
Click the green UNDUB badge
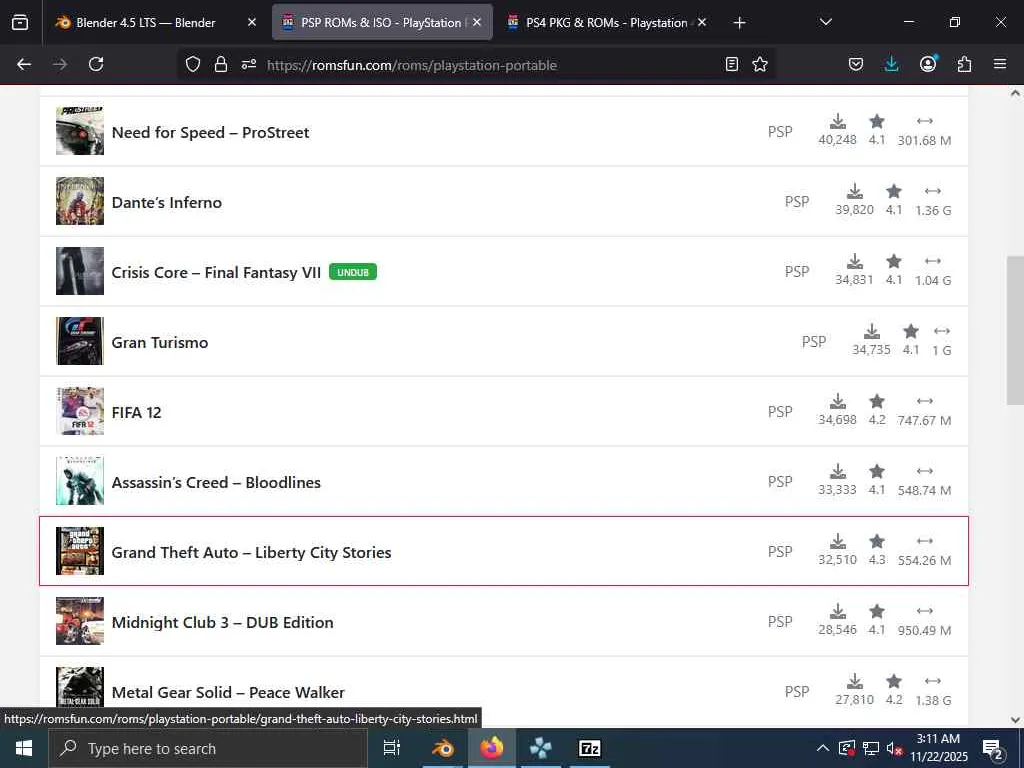pos(353,272)
